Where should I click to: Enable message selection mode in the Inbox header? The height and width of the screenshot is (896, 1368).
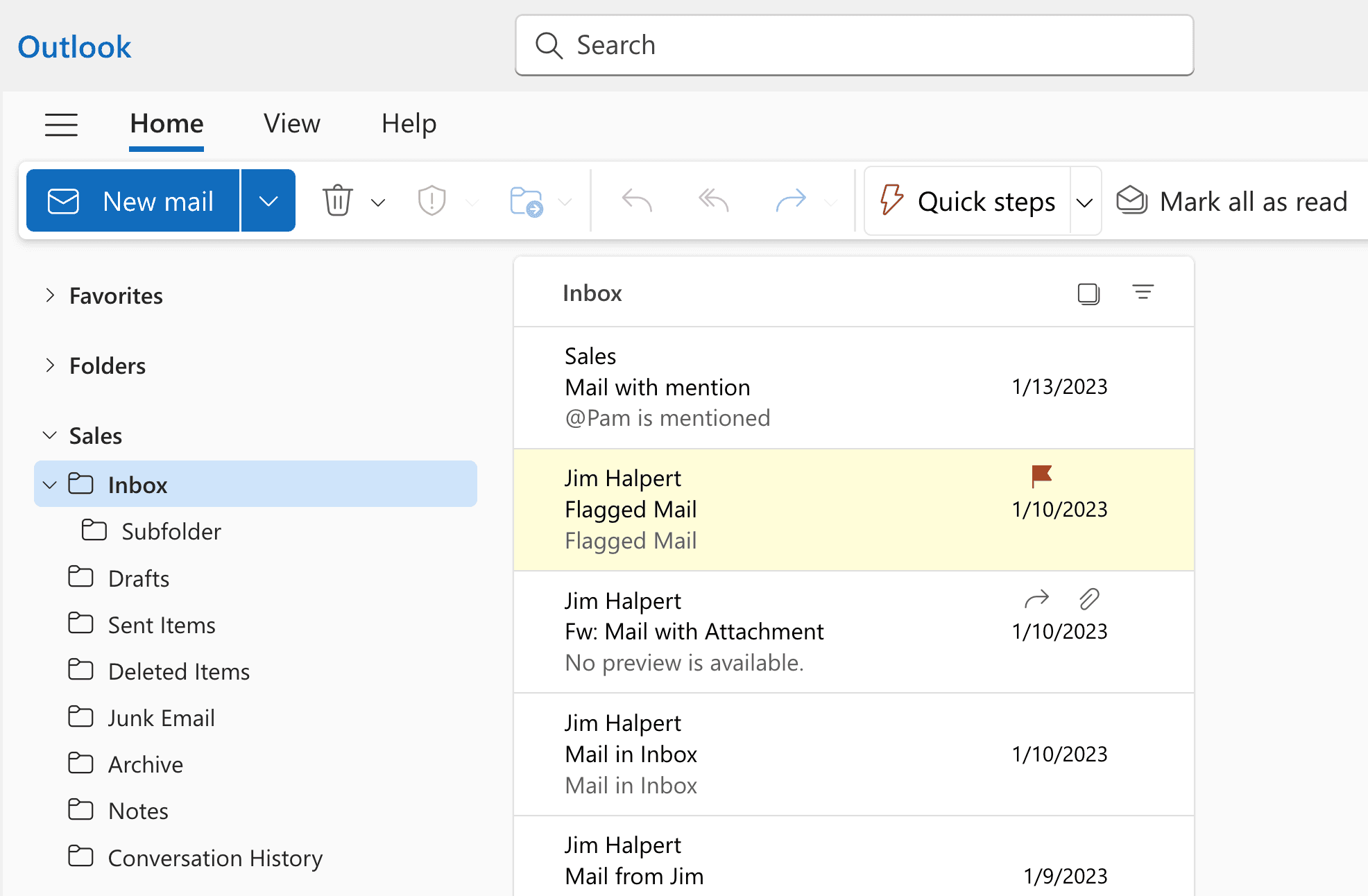click(x=1087, y=293)
